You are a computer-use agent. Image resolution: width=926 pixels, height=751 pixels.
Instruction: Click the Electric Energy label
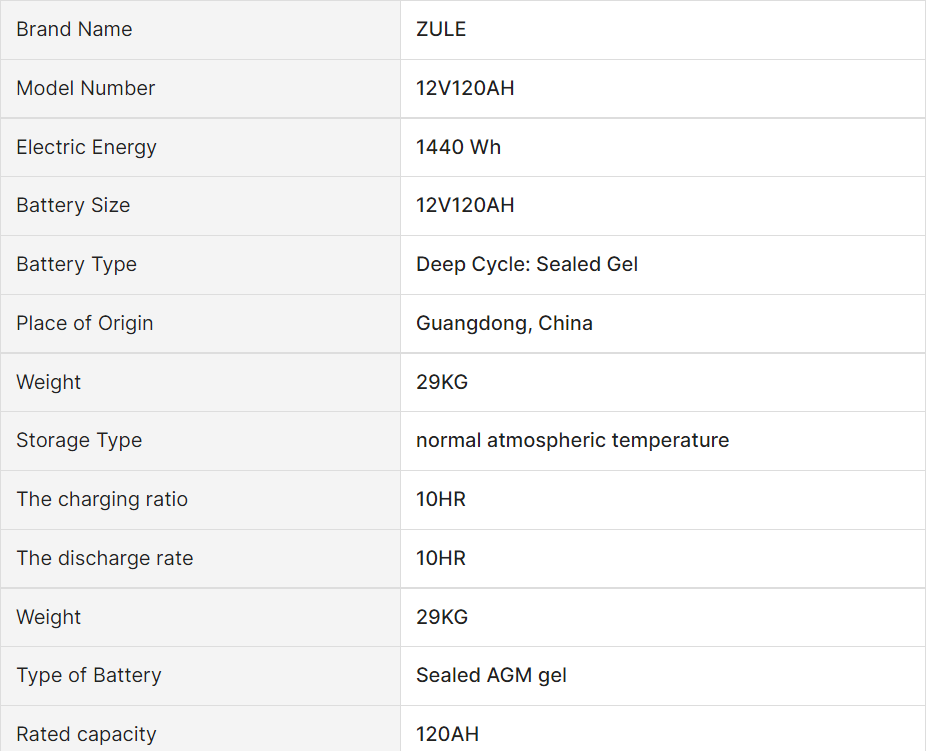(x=87, y=147)
